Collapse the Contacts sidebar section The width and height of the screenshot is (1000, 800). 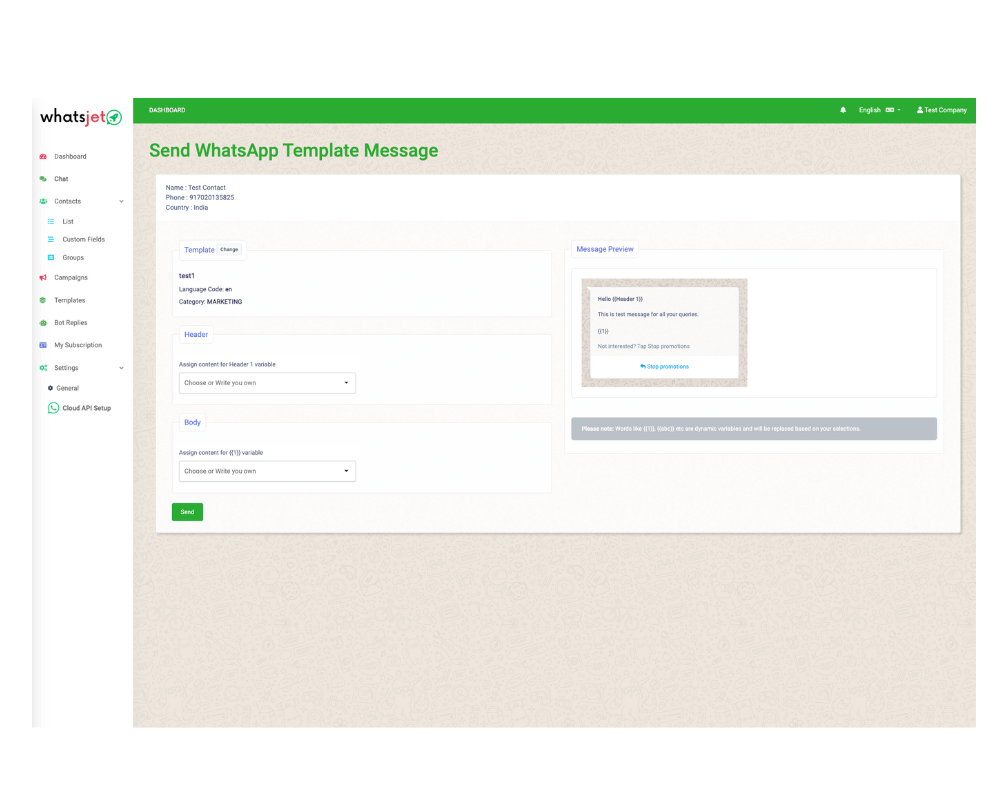[x=122, y=202]
